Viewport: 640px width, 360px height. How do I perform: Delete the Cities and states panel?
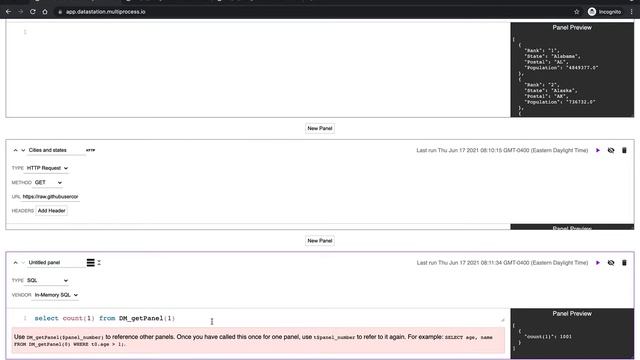click(x=624, y=150)
